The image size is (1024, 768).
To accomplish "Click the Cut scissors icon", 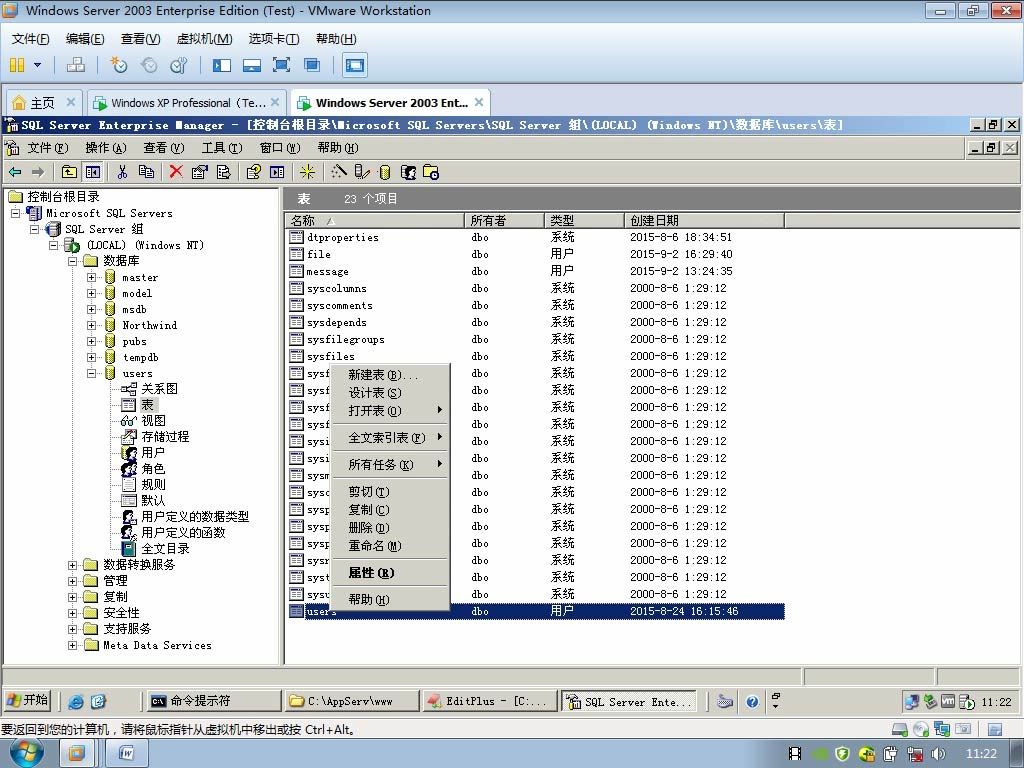I will click(x=122, y=172).
